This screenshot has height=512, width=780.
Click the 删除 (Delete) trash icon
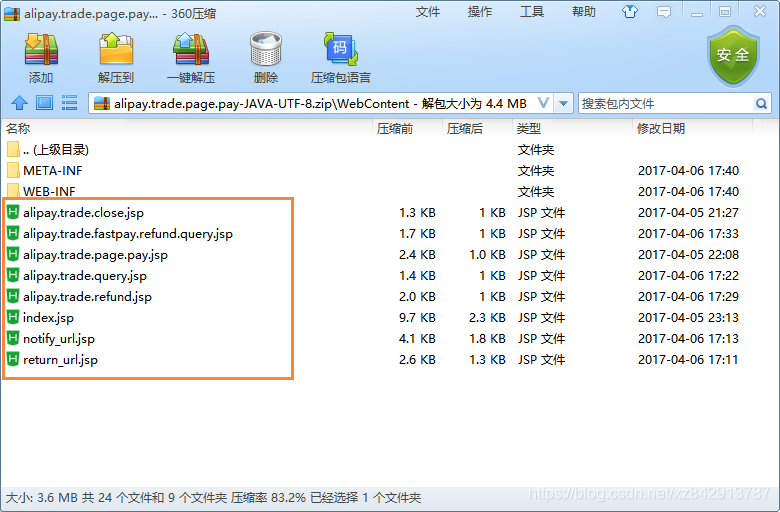266,49
